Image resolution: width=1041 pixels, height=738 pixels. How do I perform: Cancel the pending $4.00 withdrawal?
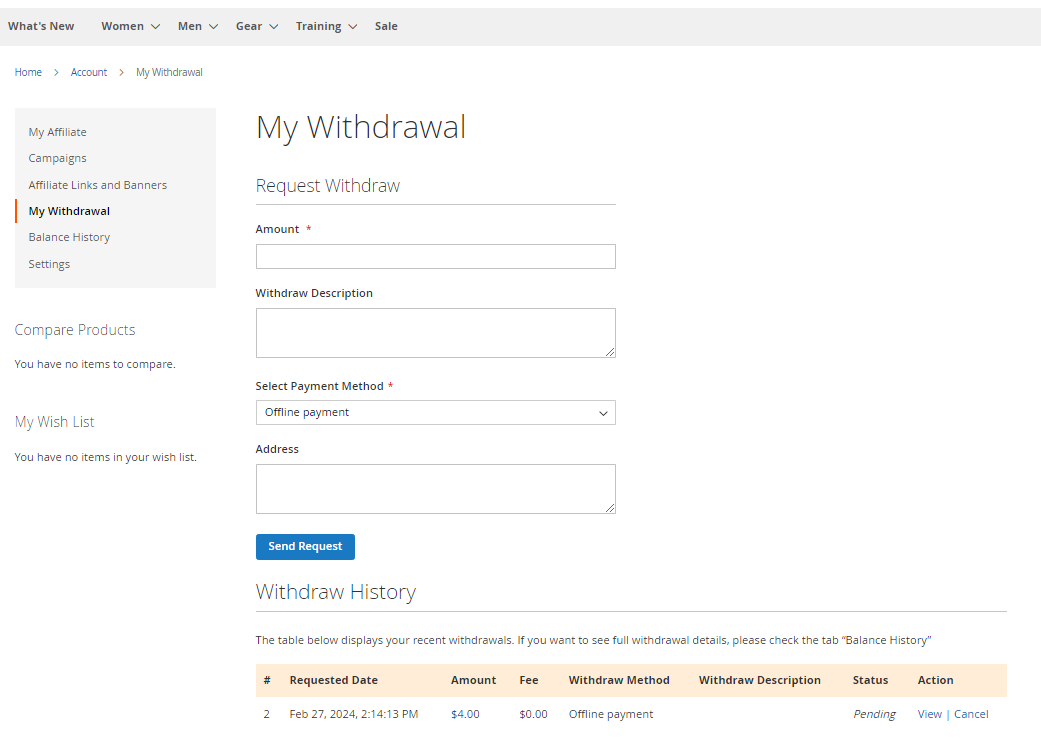[x=971, y=714]
